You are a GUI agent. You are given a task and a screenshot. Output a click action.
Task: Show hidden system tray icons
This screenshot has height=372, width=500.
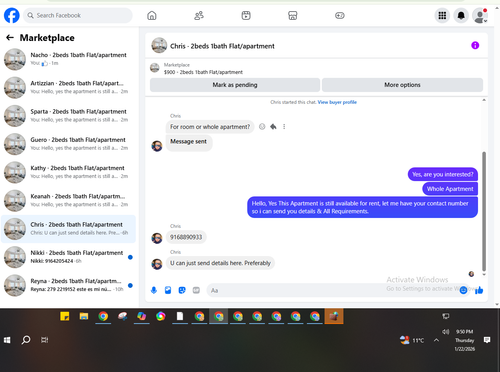(x=436, y=340)
